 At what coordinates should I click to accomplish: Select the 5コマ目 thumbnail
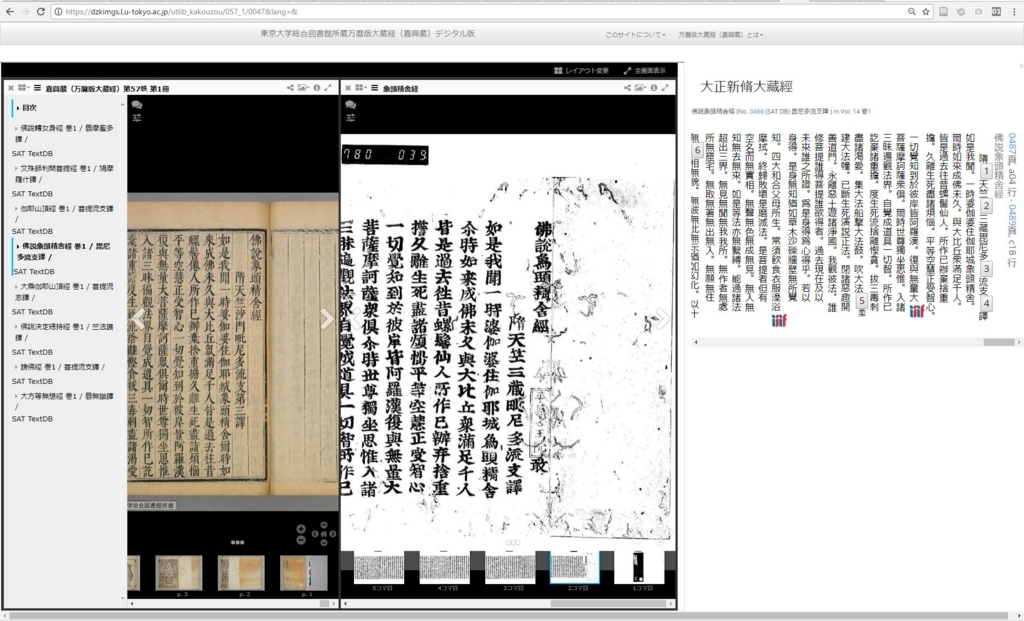click(379, 568)
